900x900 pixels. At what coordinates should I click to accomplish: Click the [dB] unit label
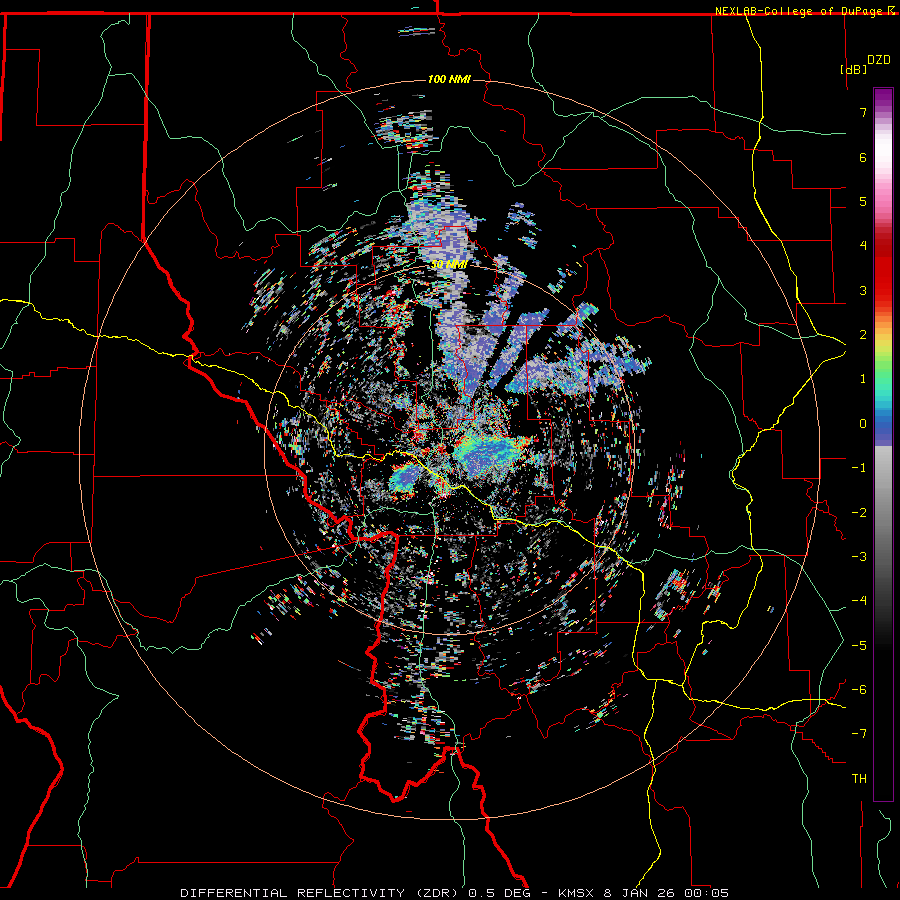[x=854, y=69]
